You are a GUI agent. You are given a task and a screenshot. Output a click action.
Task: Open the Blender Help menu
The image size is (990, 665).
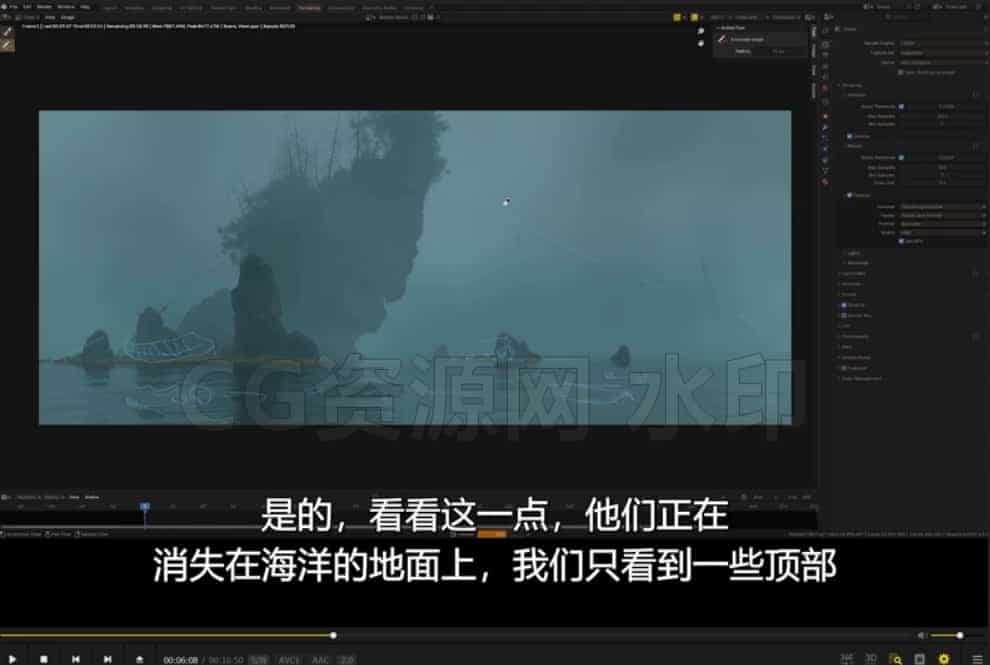coord(84,7)
